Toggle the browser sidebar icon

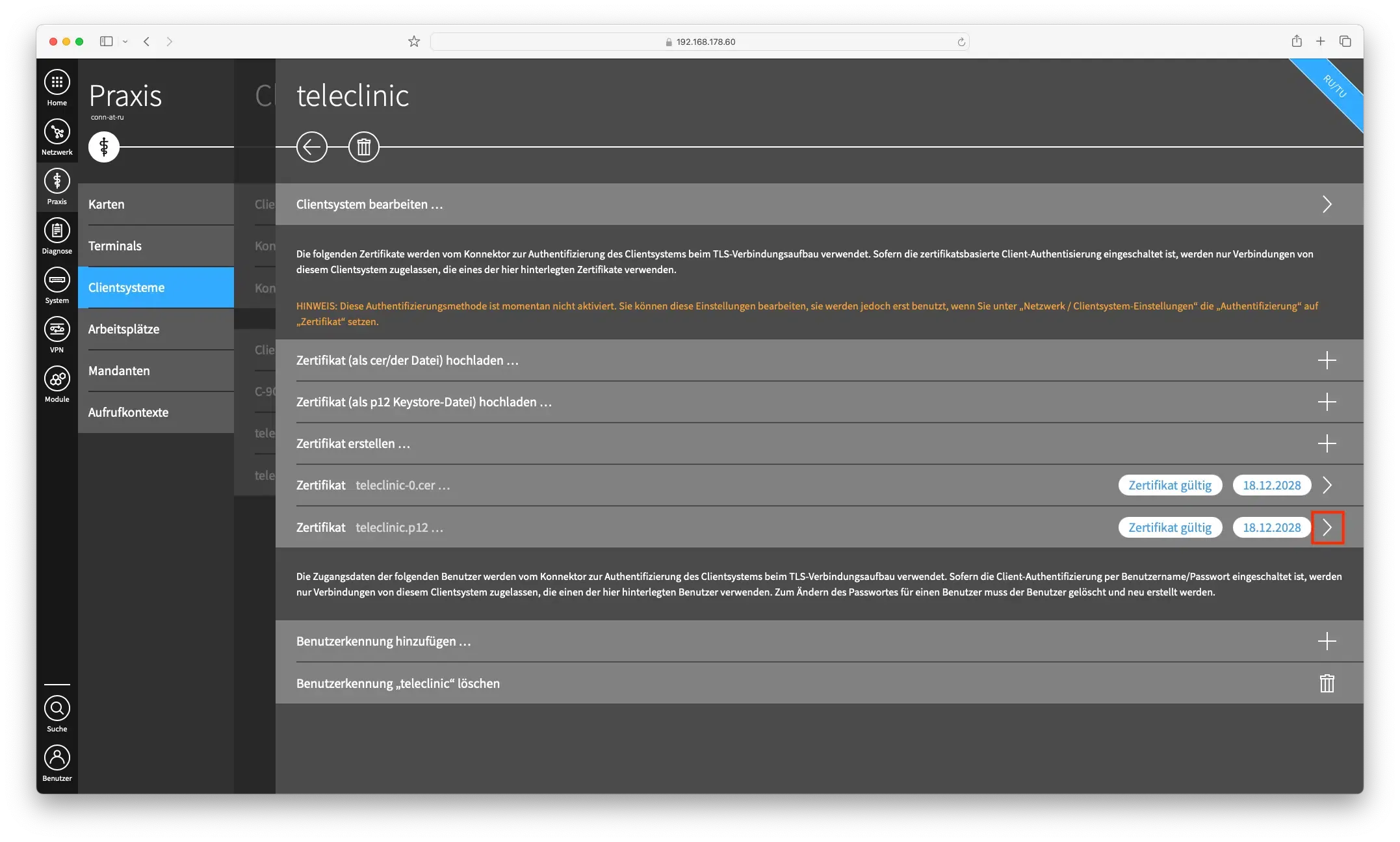pos(106,41)
